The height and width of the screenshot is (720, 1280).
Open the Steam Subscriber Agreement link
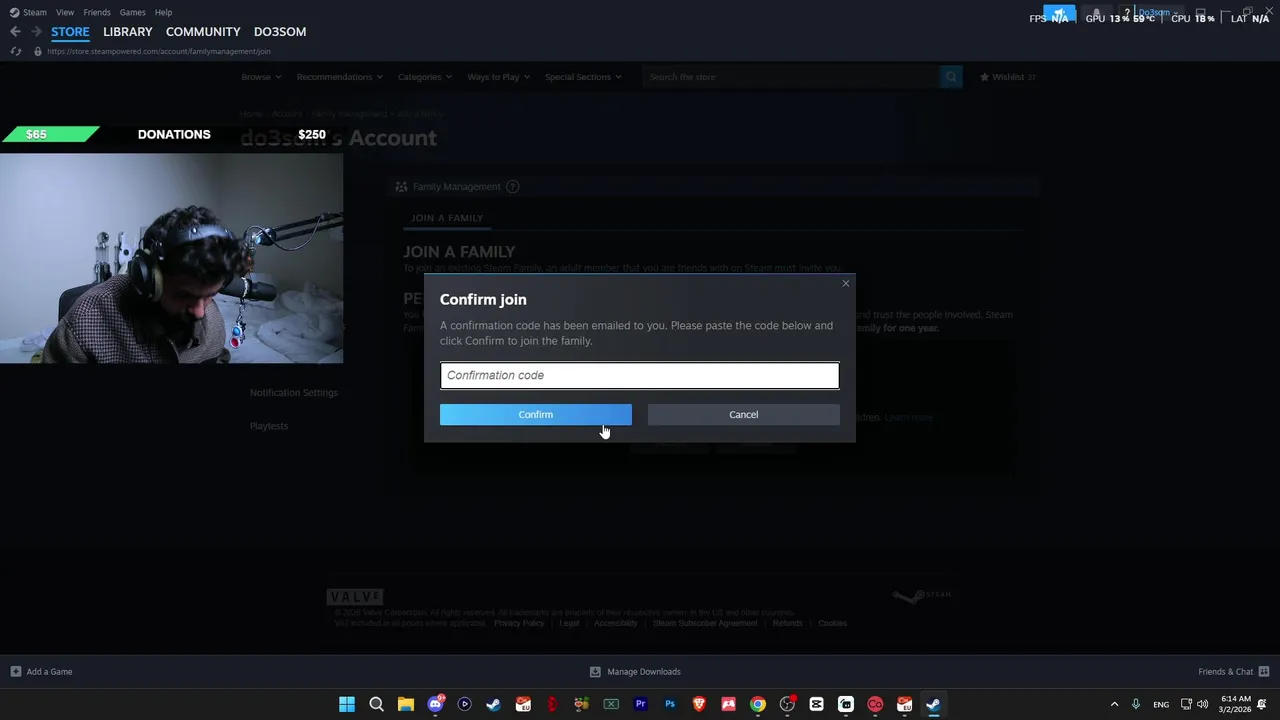tap(705, 623)
